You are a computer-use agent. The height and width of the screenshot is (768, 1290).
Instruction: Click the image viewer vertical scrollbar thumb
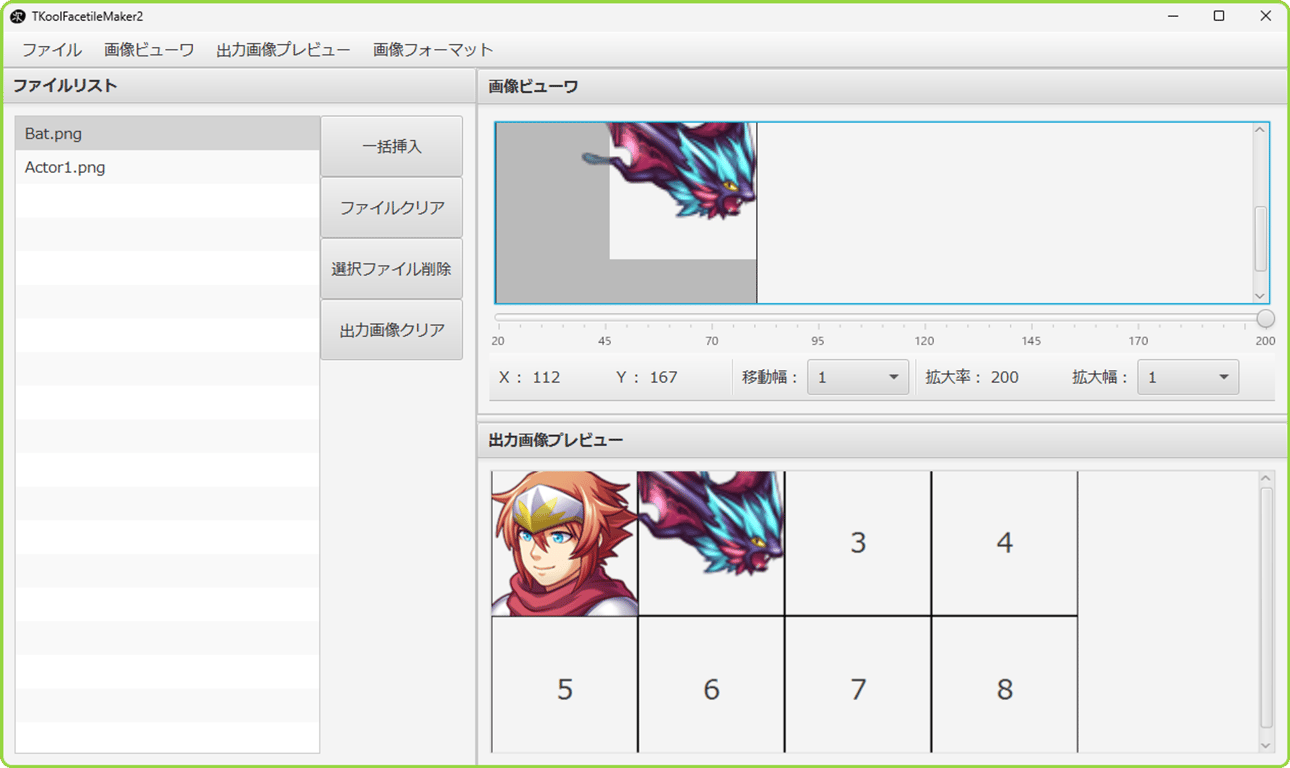coord(1260,238)
